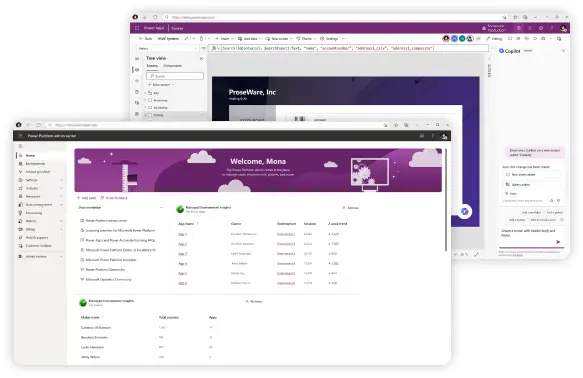
Task: Expand Resources chevron in admin center sidebar
Action: click(61, 197)
